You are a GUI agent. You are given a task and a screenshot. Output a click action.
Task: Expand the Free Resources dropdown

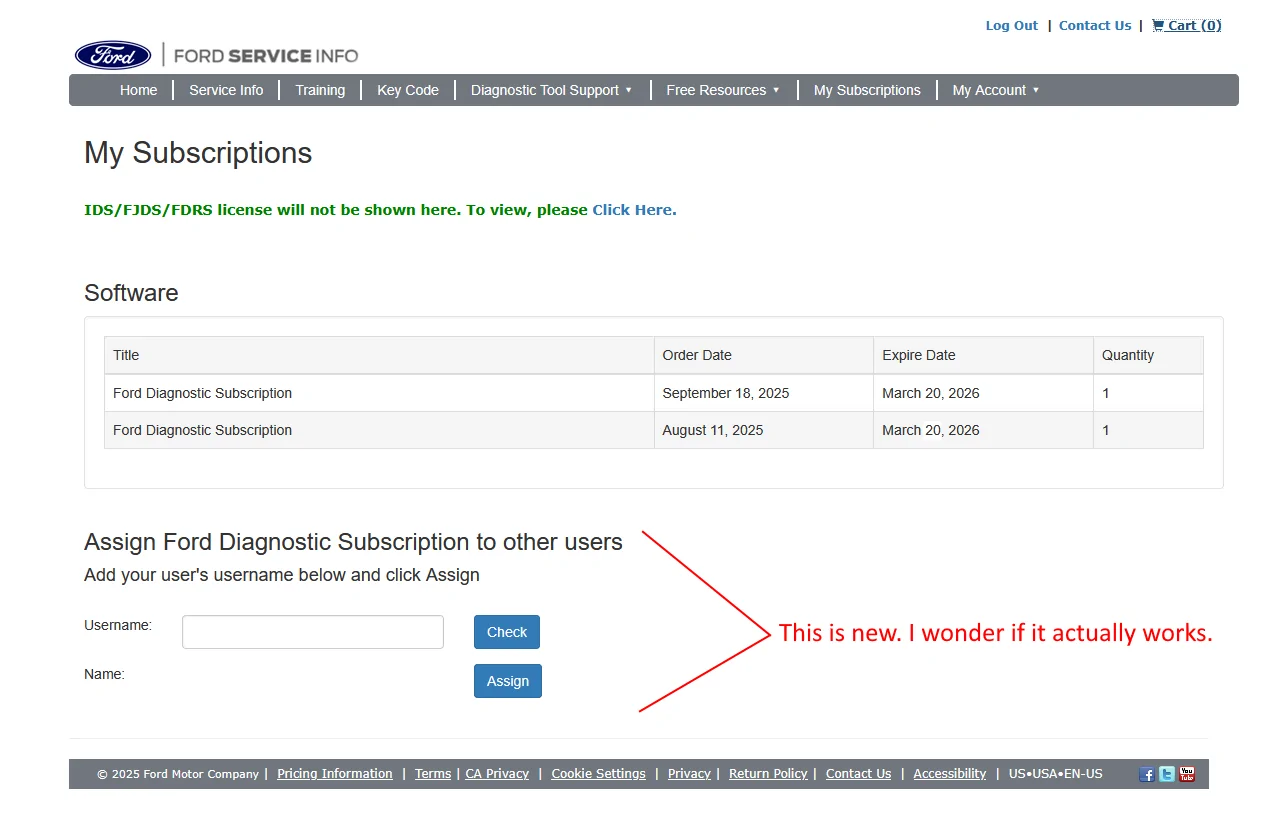[722, 90]
